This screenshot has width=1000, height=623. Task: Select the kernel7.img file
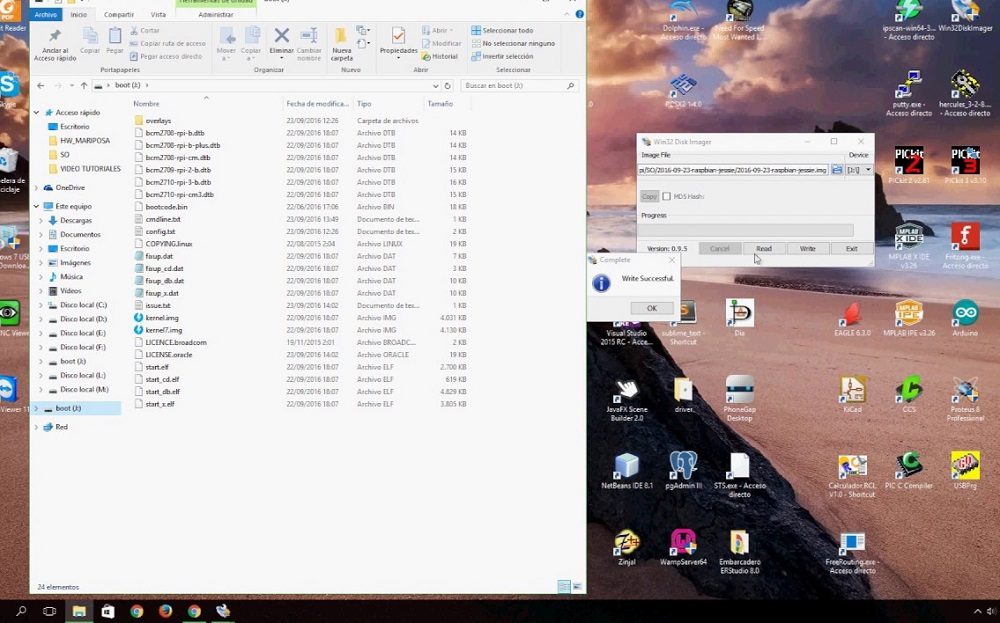click(x=164, y=330)
